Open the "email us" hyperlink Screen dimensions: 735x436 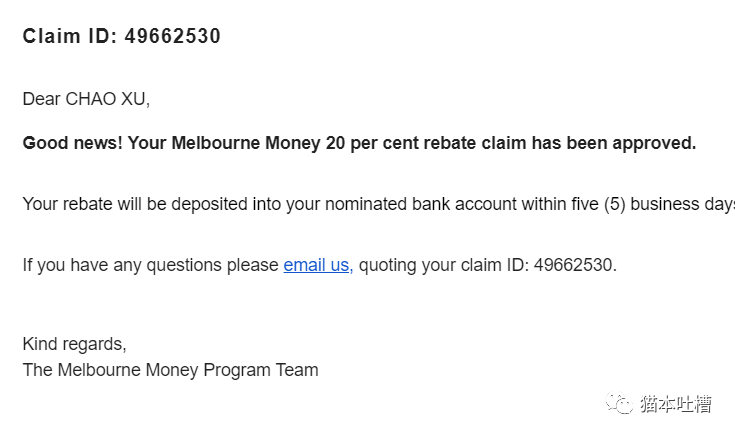(x=318, y=265)
